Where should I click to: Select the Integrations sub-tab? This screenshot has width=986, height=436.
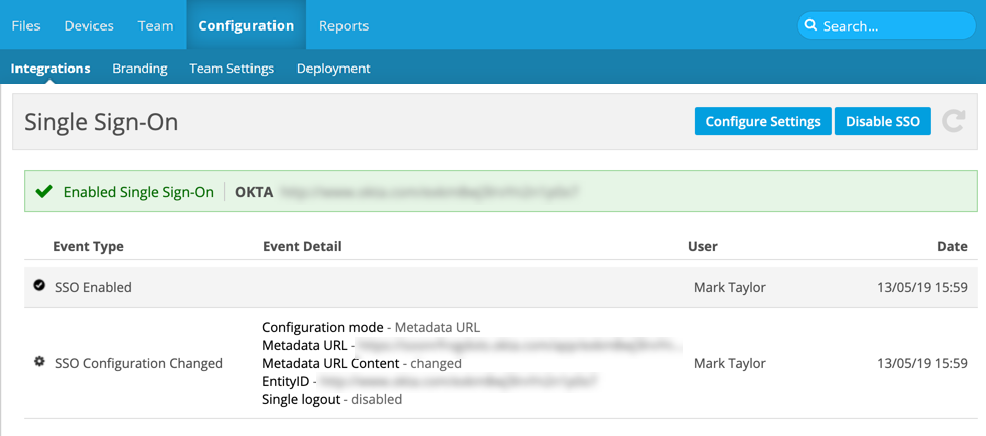pos(51,69)
